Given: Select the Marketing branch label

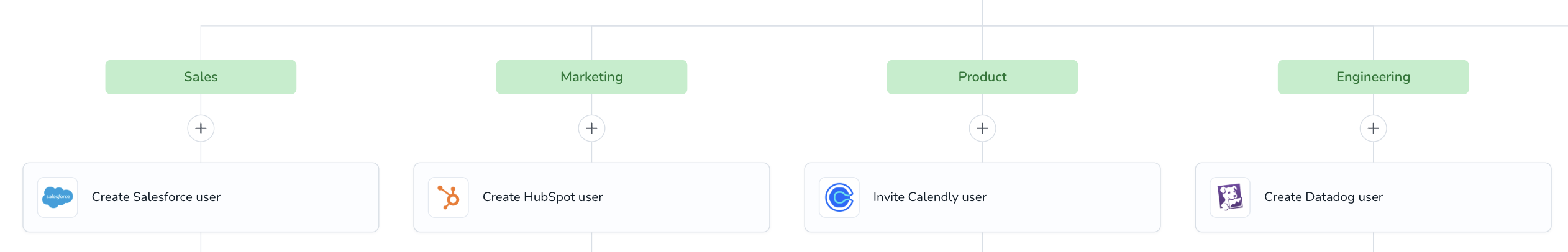Looking at the screenshot, I should 591,77.
